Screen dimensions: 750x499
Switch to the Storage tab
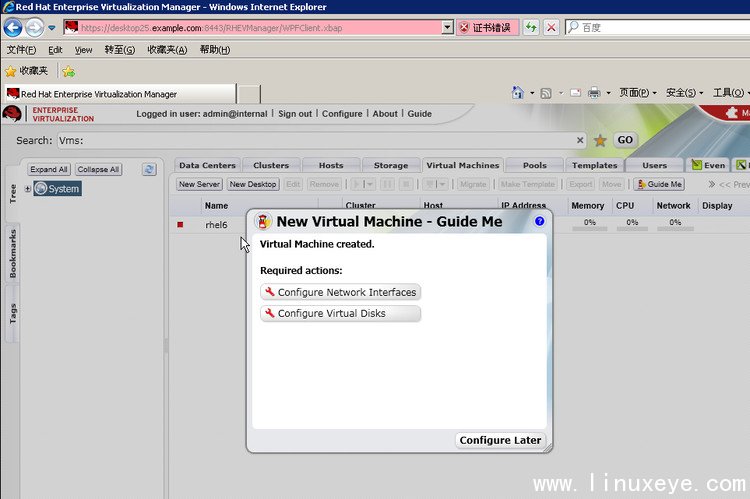click(391, 166)
